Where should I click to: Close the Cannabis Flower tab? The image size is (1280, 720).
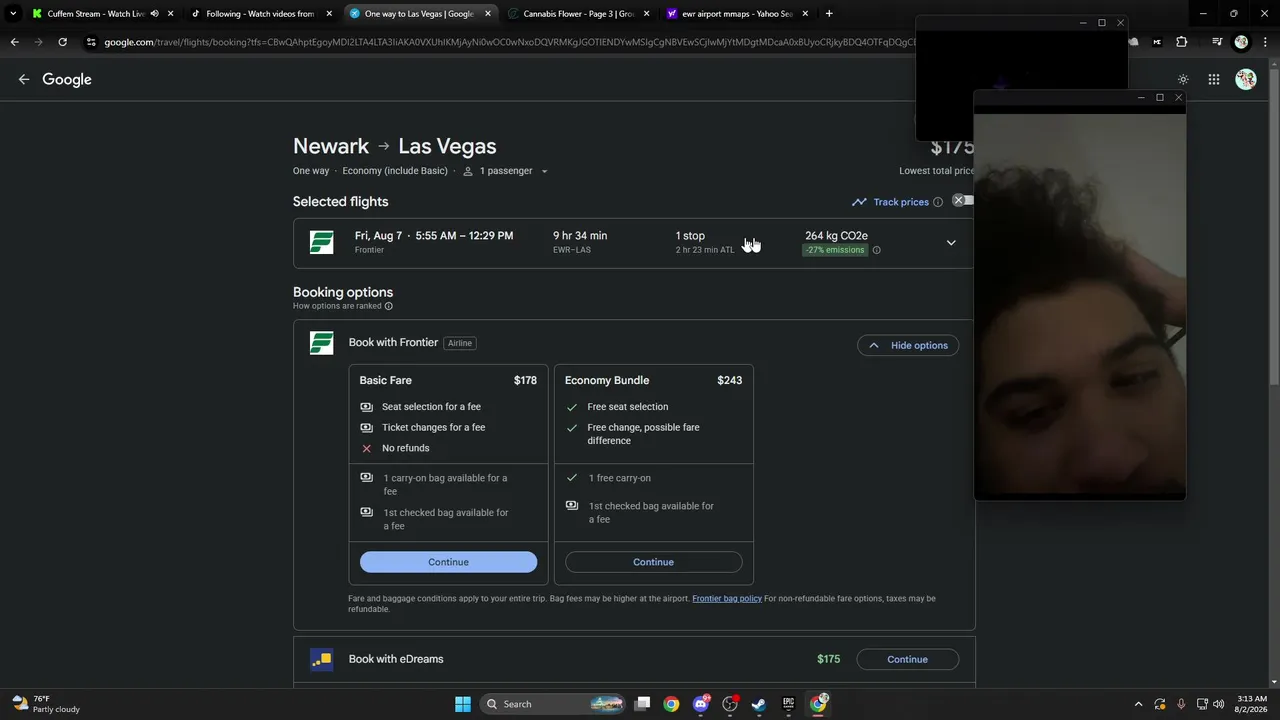click(x=646, y=14)
